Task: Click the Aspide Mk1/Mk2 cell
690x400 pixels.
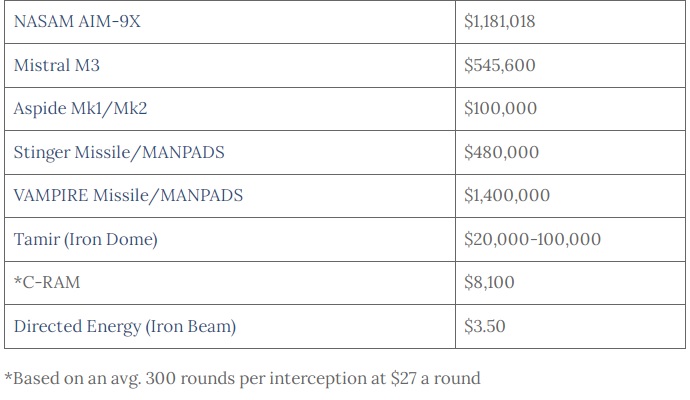Action: coord(230,109)
